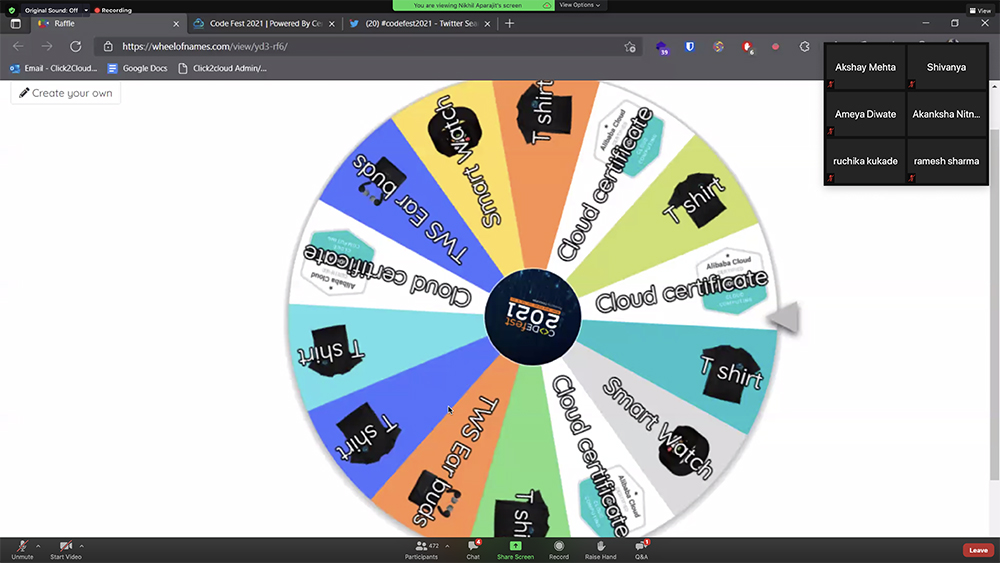Viewport: 1000px width, 563px height.
Task: Click the wheelofnames.com address bar
Action: [370, 47]
